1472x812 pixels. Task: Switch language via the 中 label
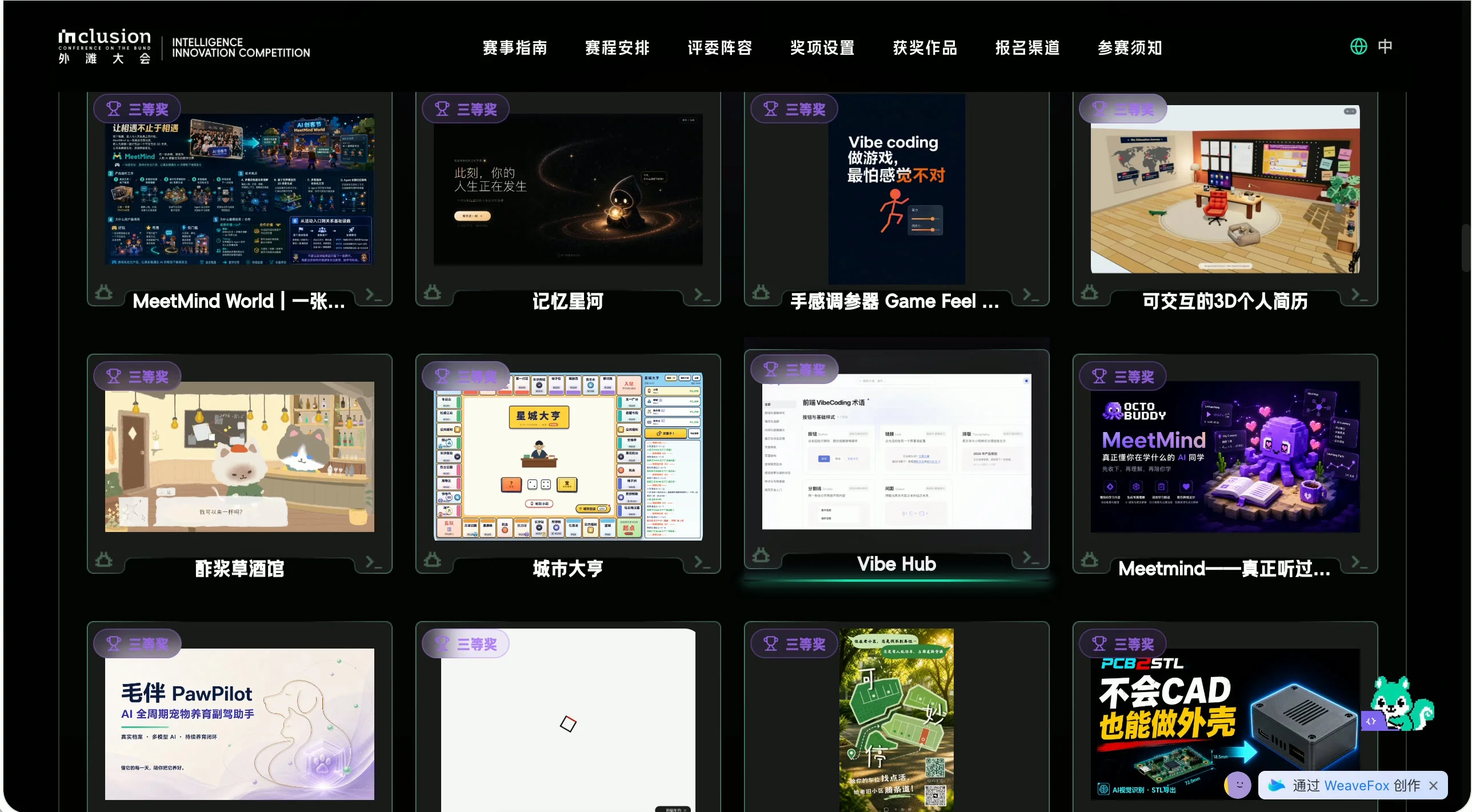tap(1385, 46)
